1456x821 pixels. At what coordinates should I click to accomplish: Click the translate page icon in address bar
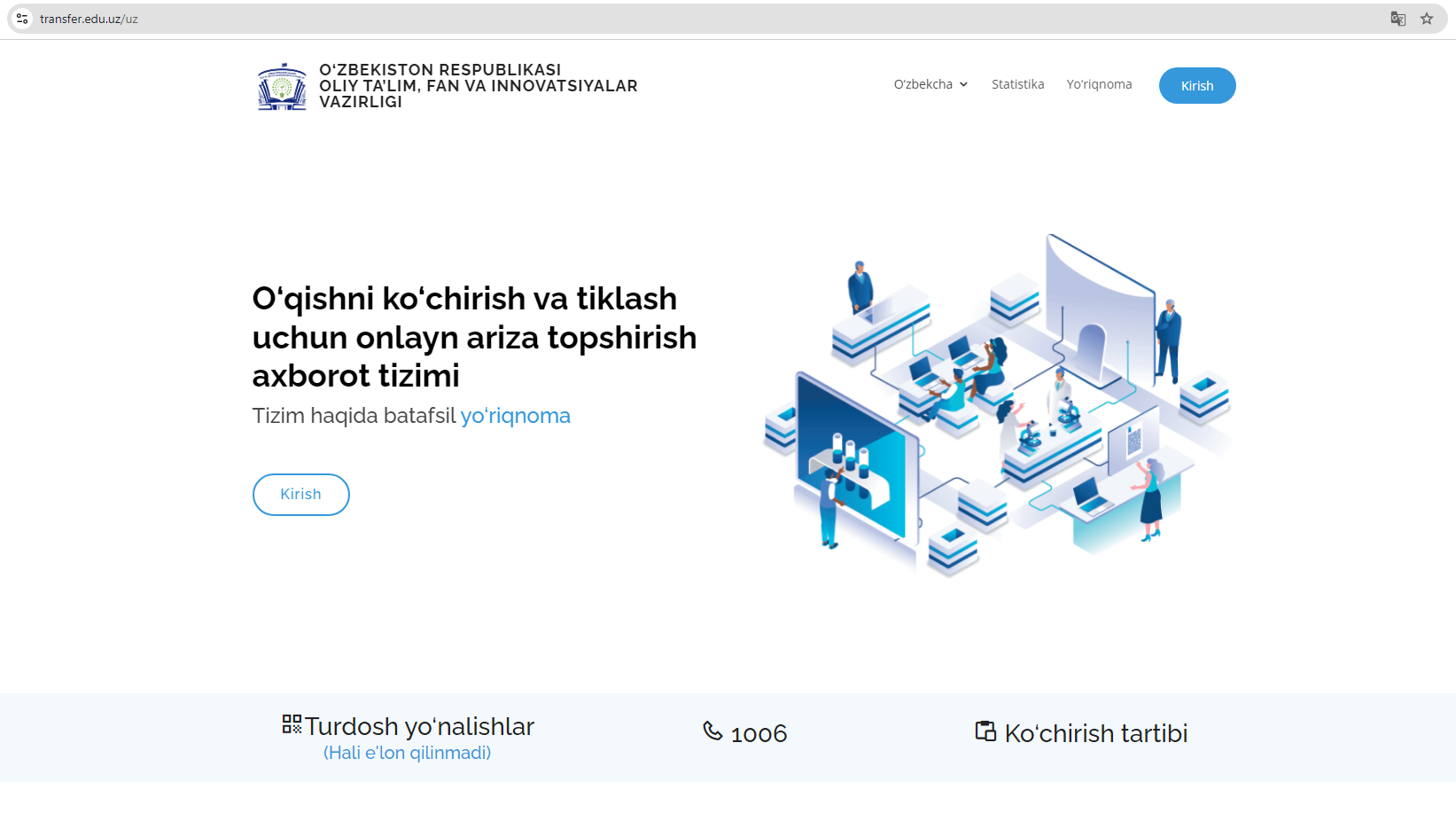[x=1398, y=19]
